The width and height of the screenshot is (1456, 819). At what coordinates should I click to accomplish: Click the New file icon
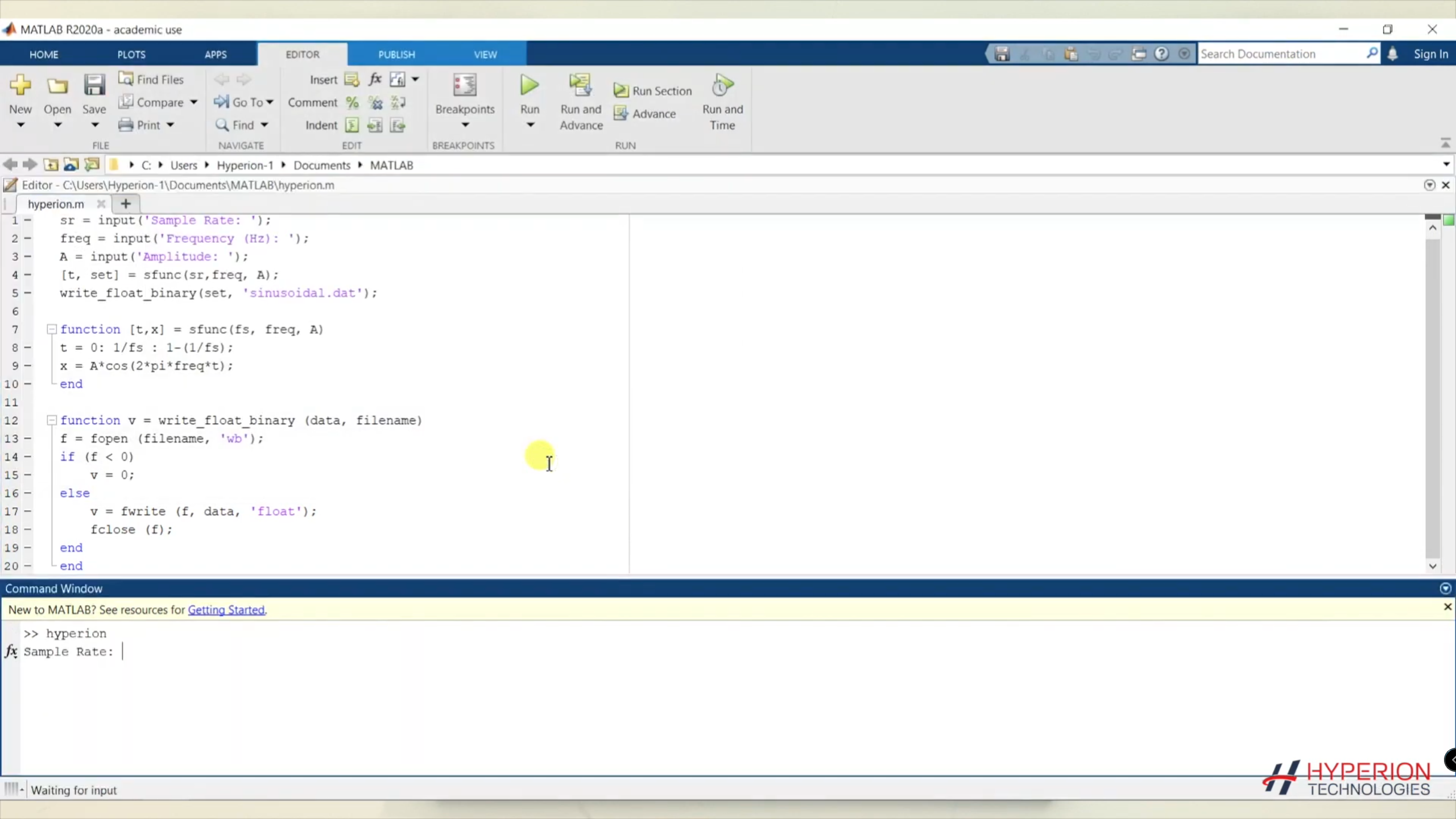point(20,85)
